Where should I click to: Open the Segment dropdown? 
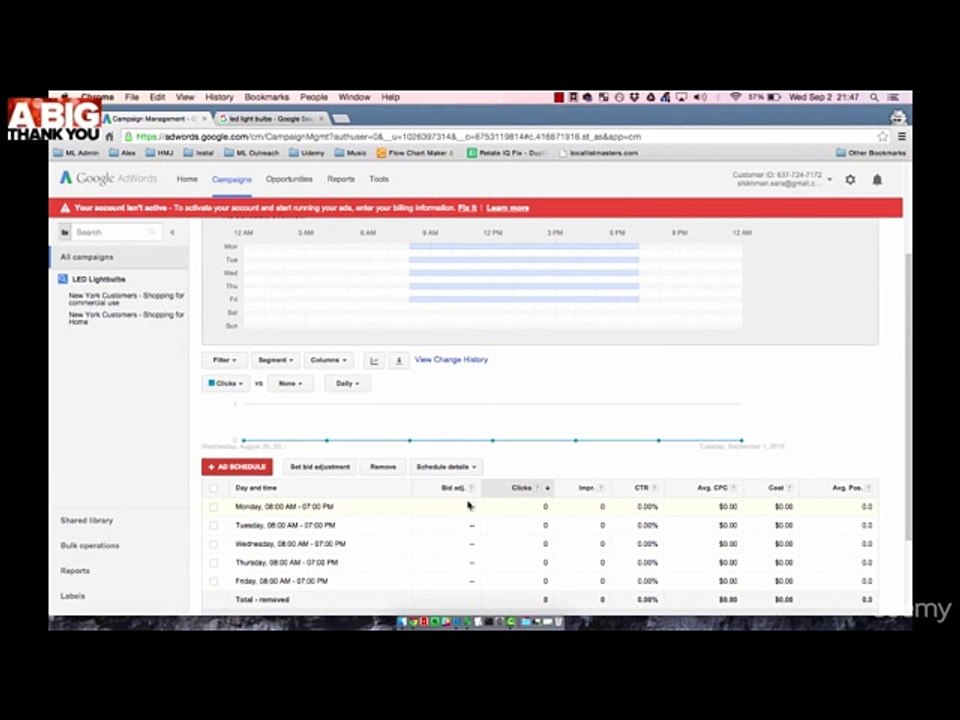click(275, 360)
